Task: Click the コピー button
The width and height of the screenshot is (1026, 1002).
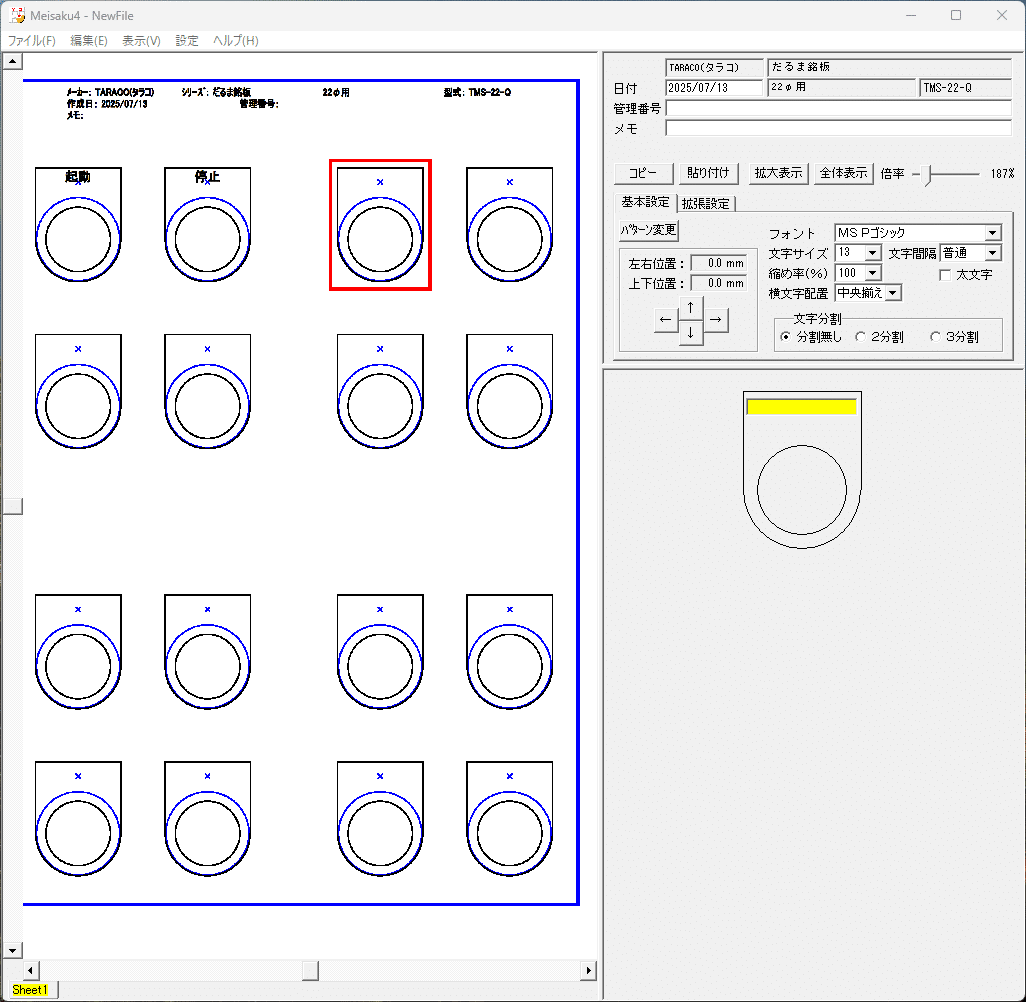Action: click(643, 173)
